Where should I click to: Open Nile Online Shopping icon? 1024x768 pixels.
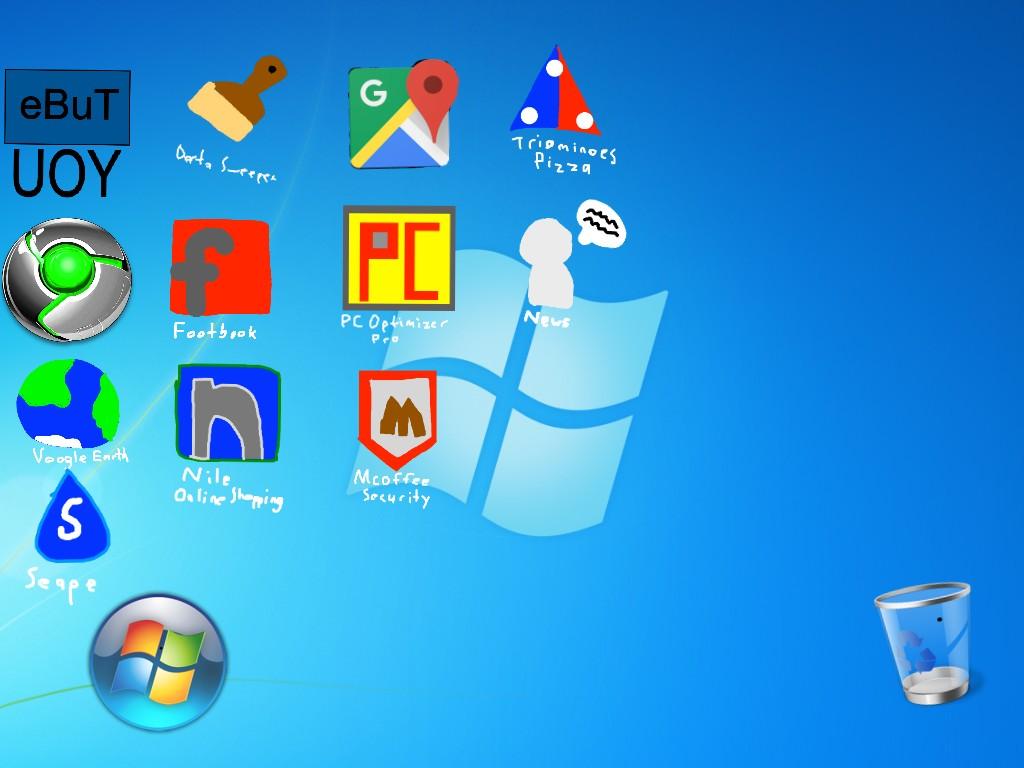tap(228, 413)
